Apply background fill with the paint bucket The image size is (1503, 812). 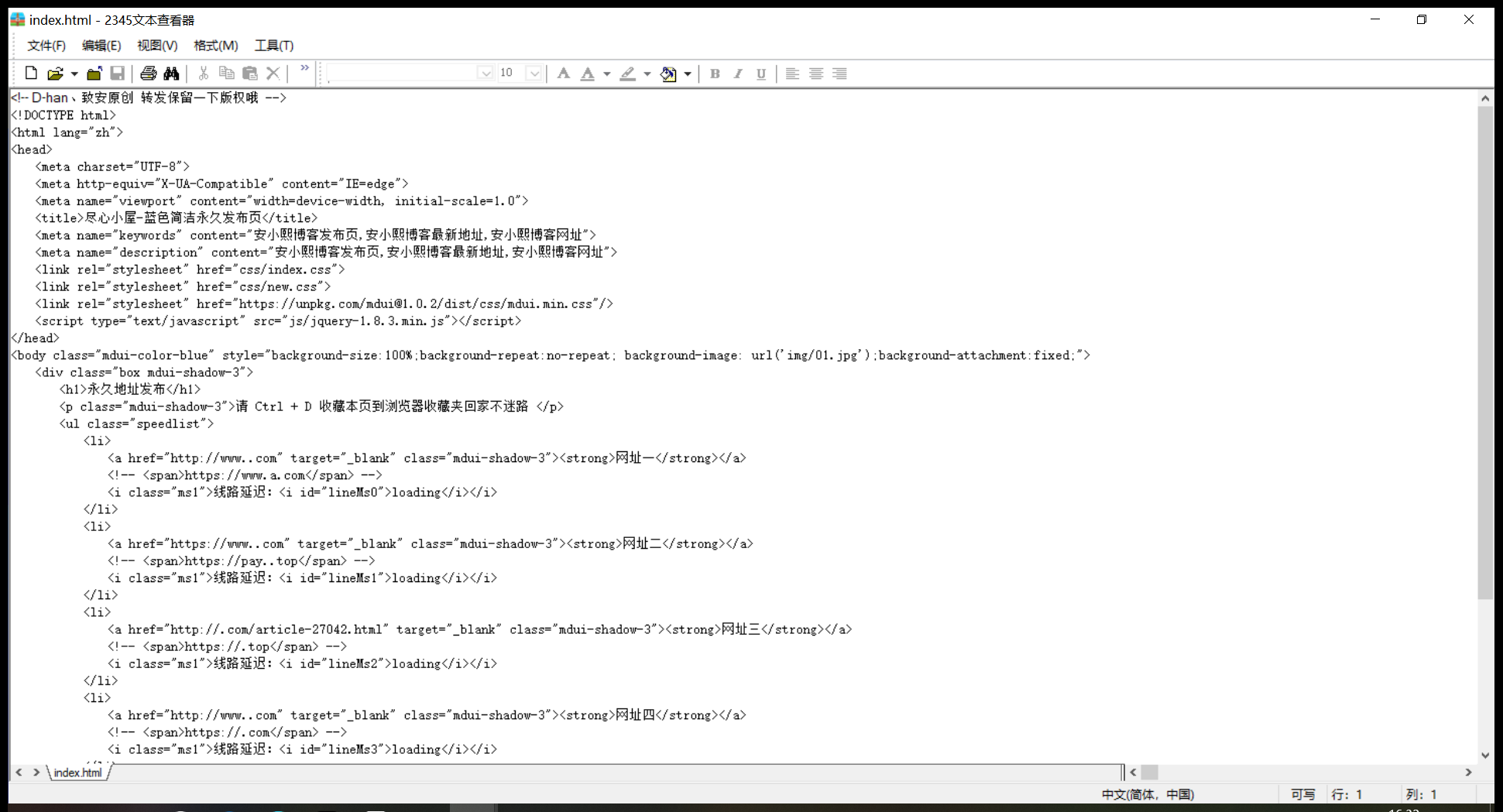point(668,74)
